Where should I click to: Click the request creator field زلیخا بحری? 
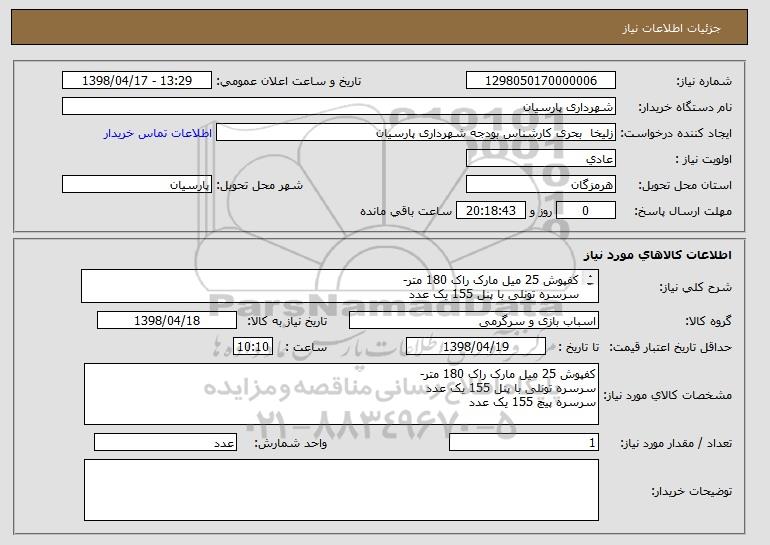(416, 133)
